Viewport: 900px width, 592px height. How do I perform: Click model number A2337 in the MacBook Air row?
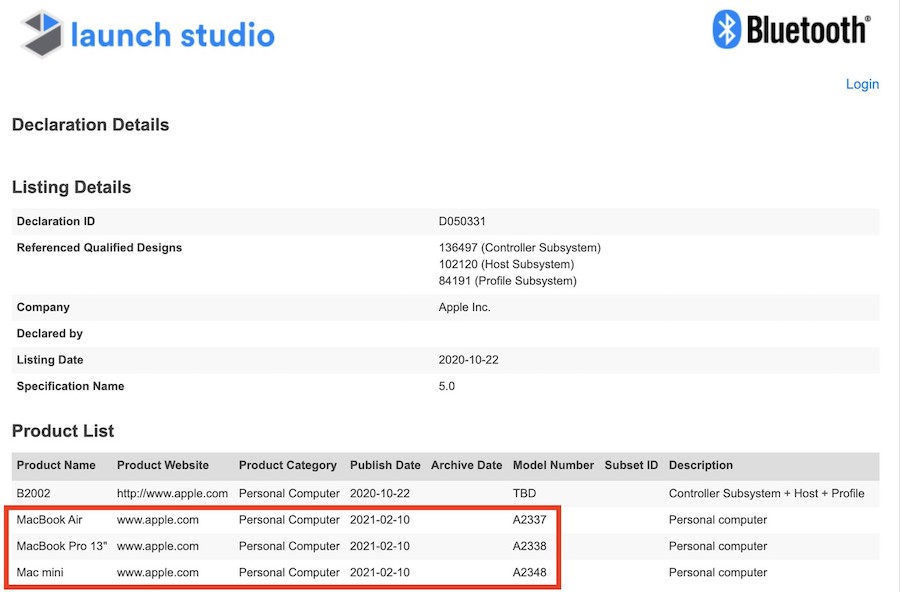[531, 520]
